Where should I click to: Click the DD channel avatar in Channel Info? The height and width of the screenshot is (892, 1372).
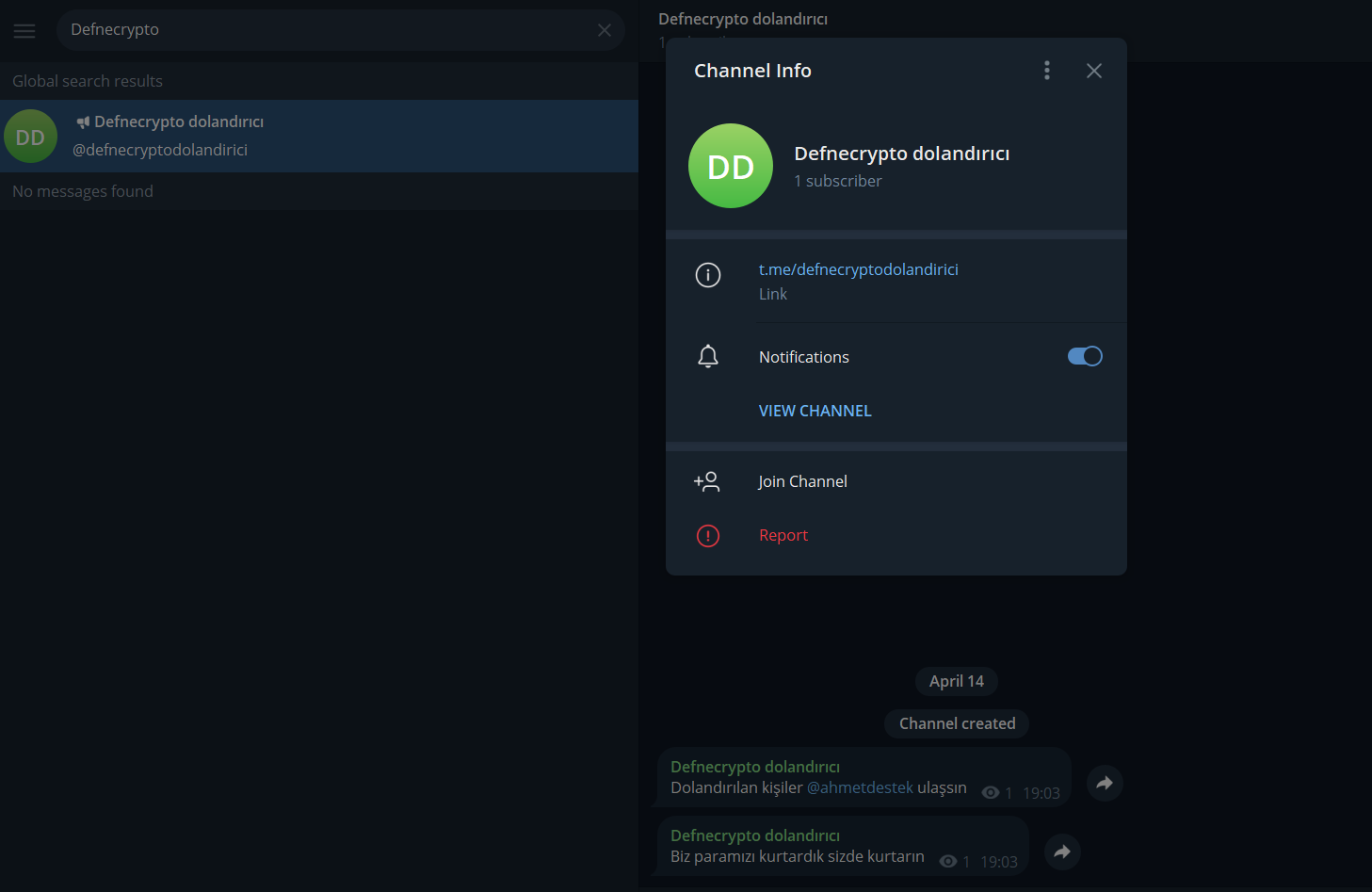point(731,166)
